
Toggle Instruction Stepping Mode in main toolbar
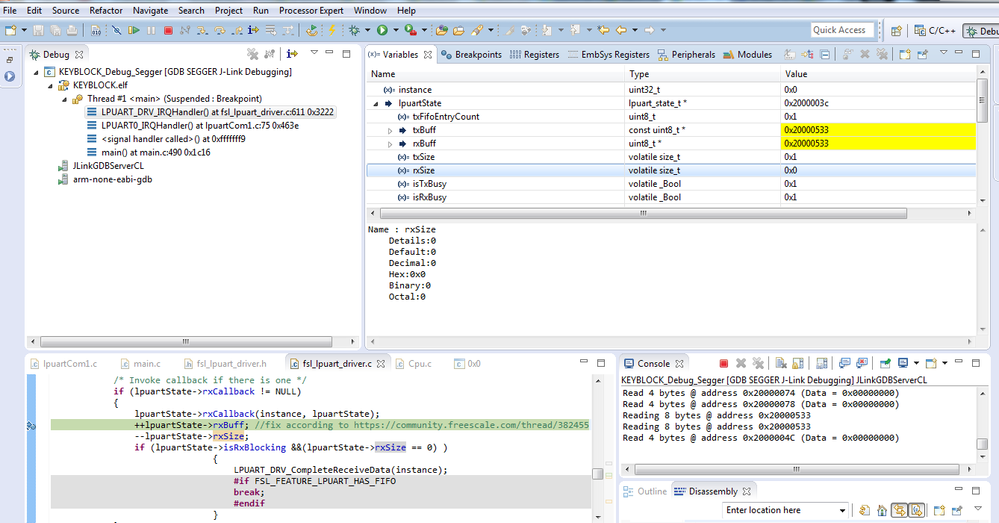pyautogui.click(x=254, y=30)
